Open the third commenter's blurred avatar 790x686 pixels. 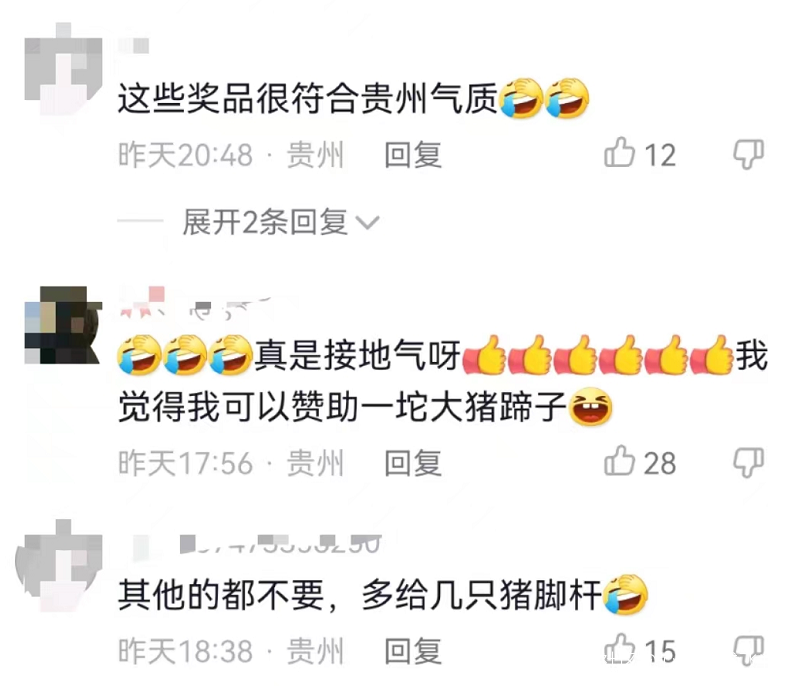(x=59, y=565)
